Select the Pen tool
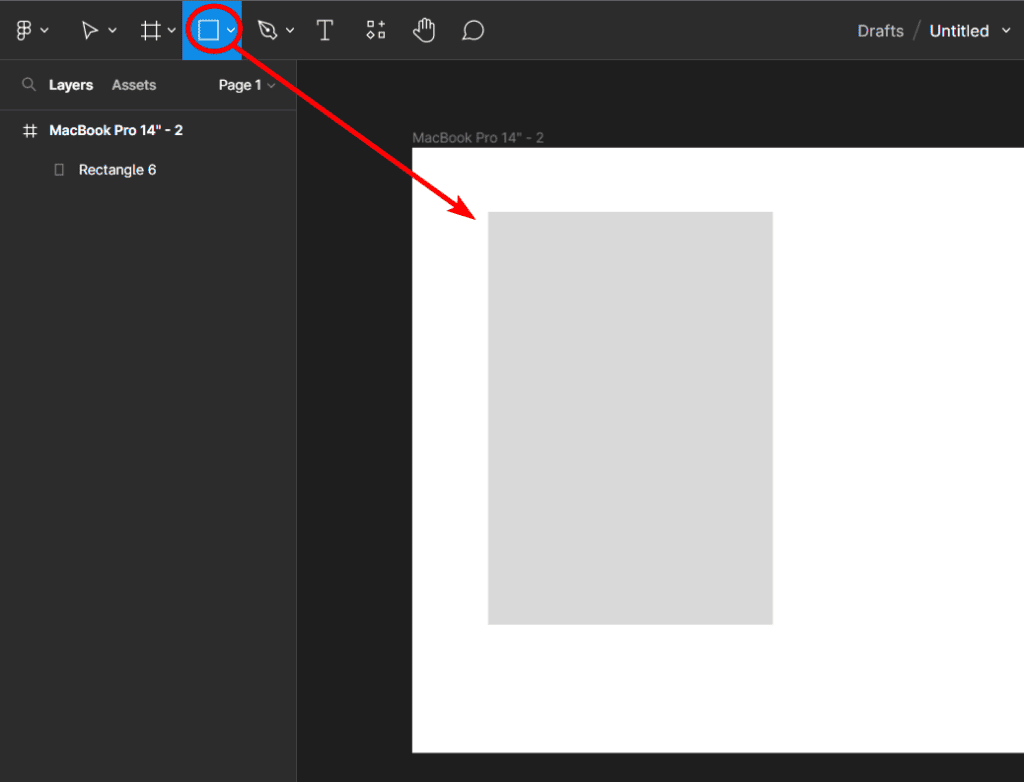This screenshot has height=782, width=1024. (267, 31)
